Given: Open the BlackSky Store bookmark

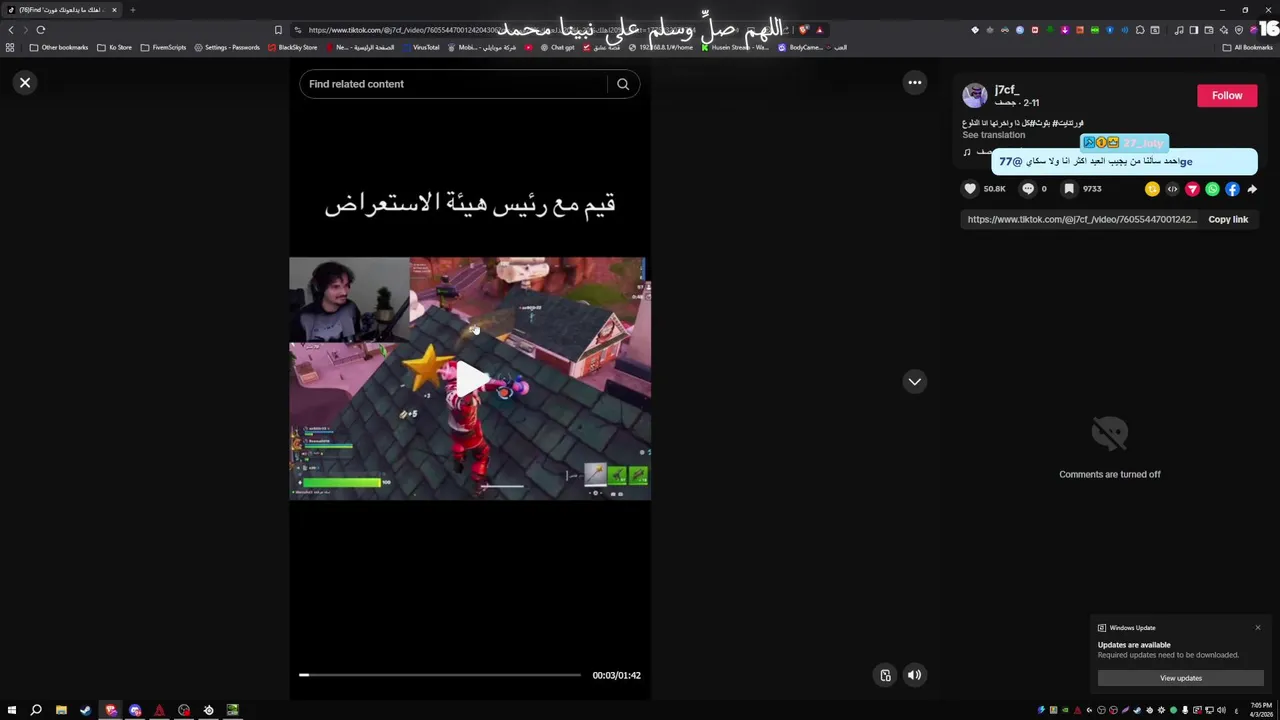Looking at the screenshot, I should [x=292, y=47].
